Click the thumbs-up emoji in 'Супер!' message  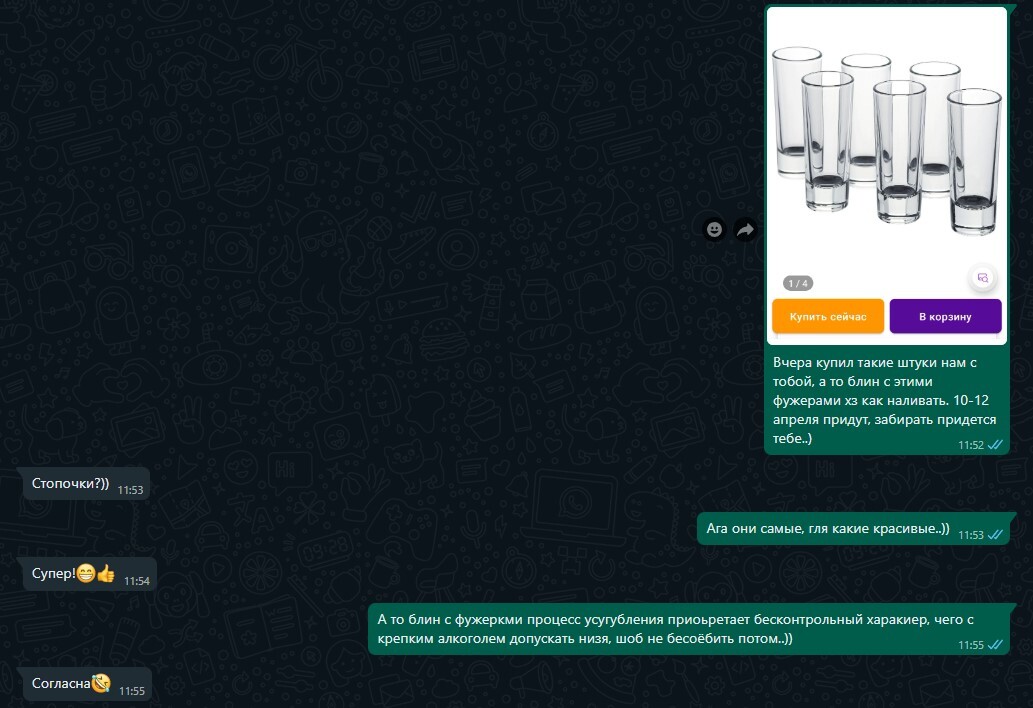106,574
